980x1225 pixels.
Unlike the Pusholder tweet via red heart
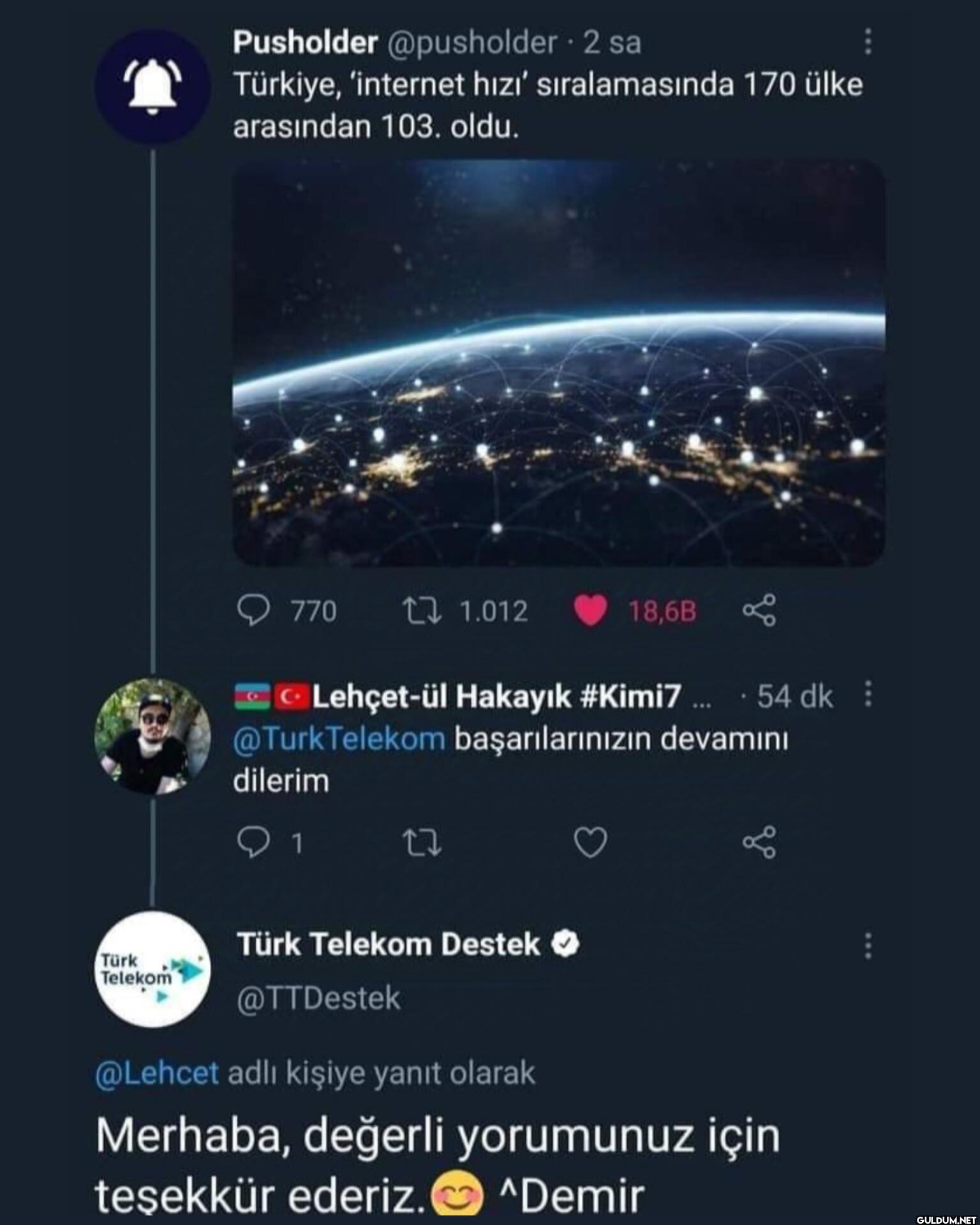click(590, 611)
